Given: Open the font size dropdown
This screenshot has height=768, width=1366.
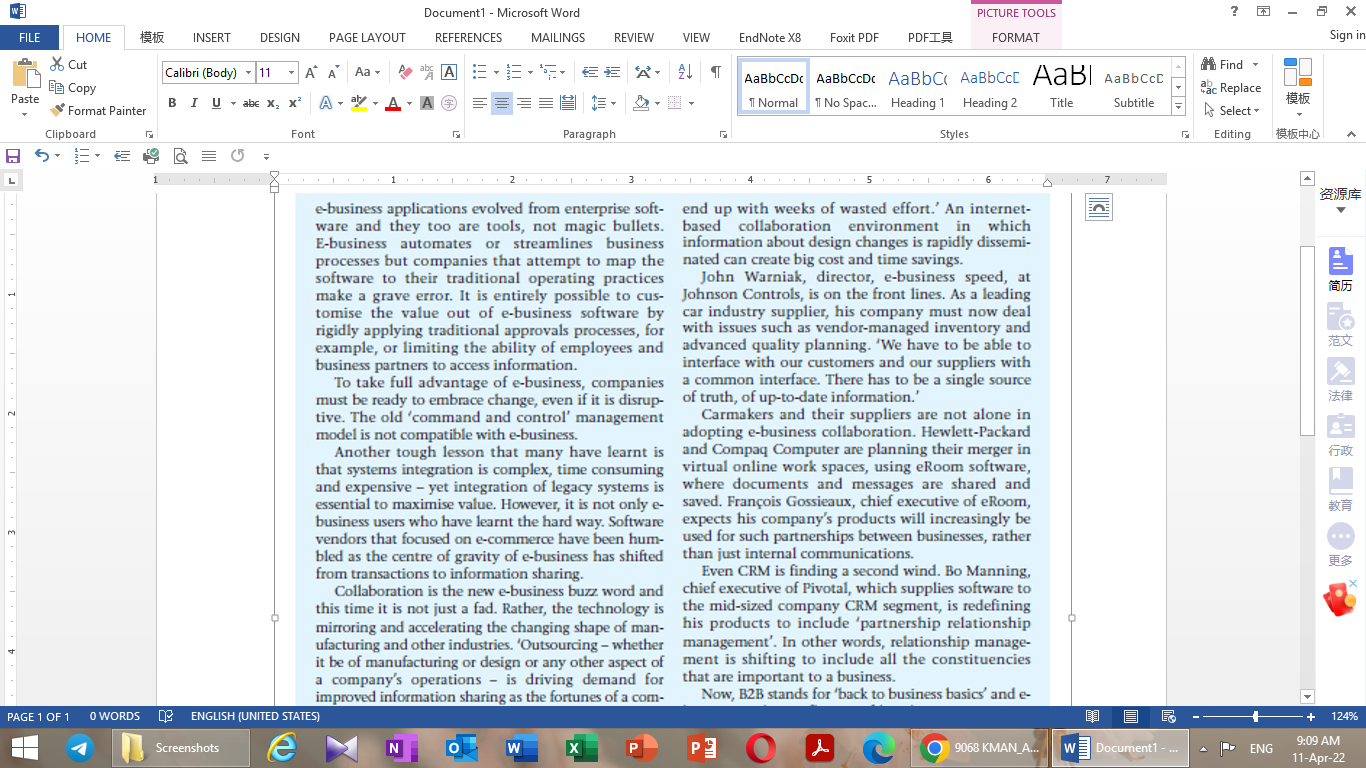Looking at the screenshot, I should coord(290,72).
